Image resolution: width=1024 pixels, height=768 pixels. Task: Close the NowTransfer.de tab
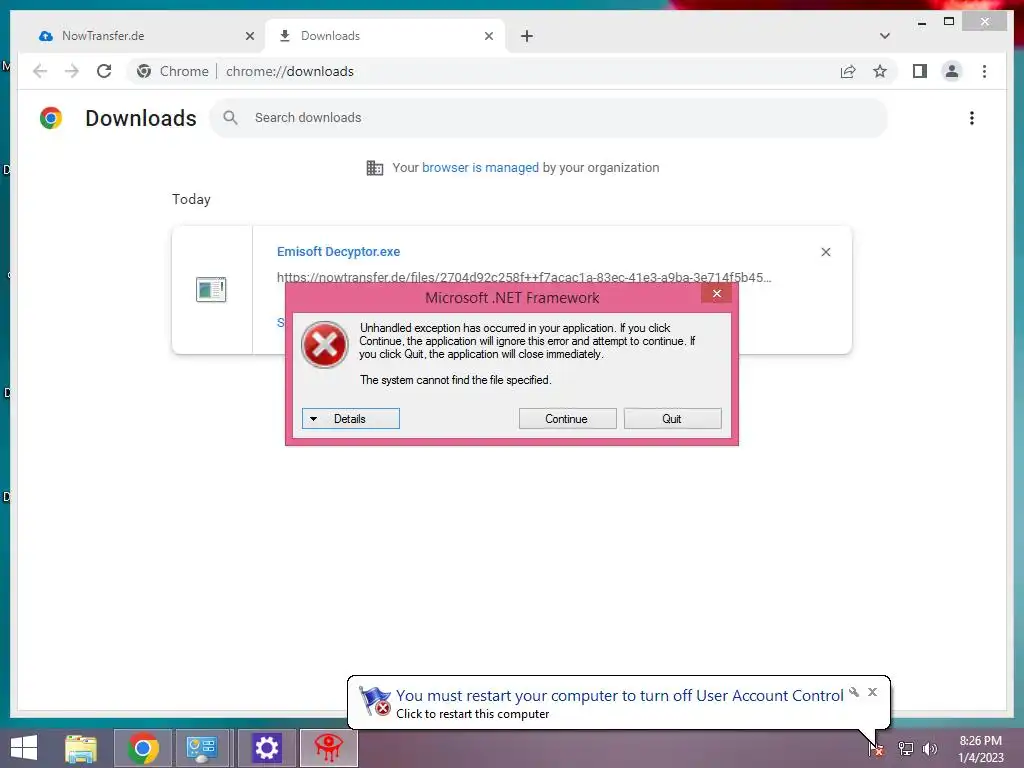pos(249,36)
